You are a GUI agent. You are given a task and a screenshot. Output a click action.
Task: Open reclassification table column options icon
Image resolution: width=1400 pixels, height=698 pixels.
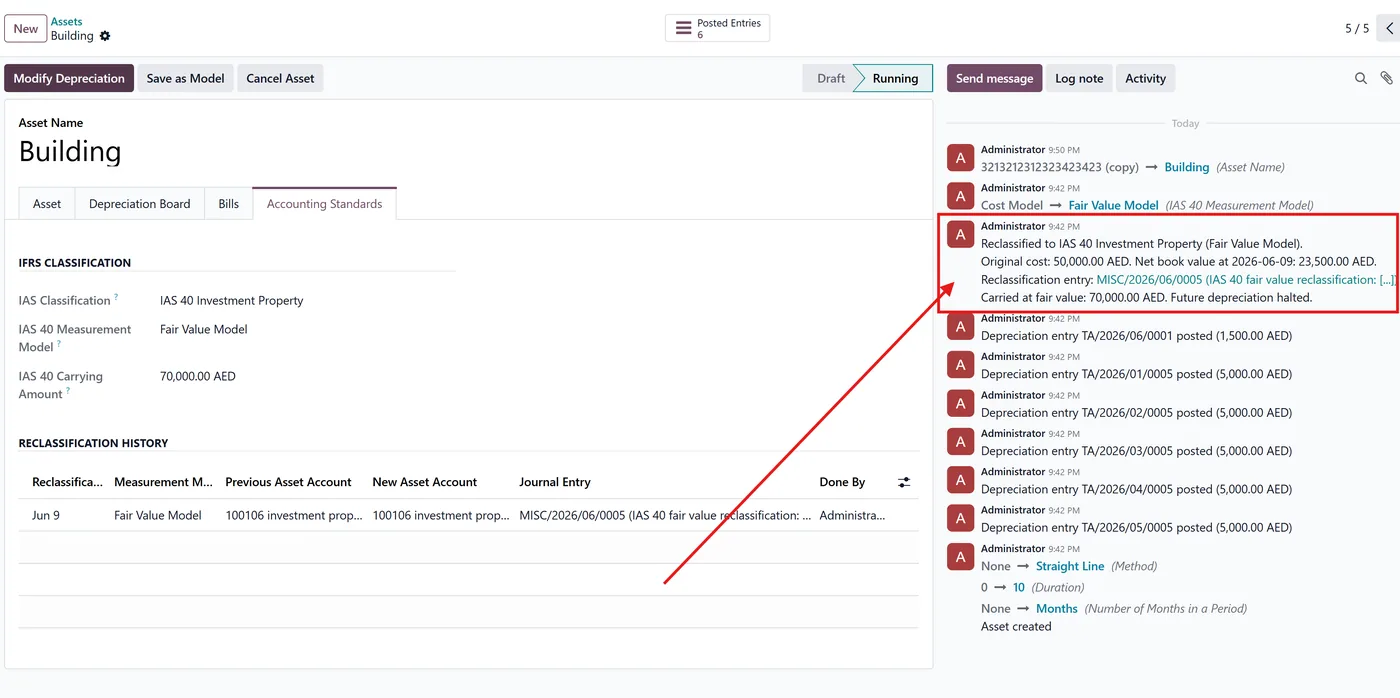(904, 482)
